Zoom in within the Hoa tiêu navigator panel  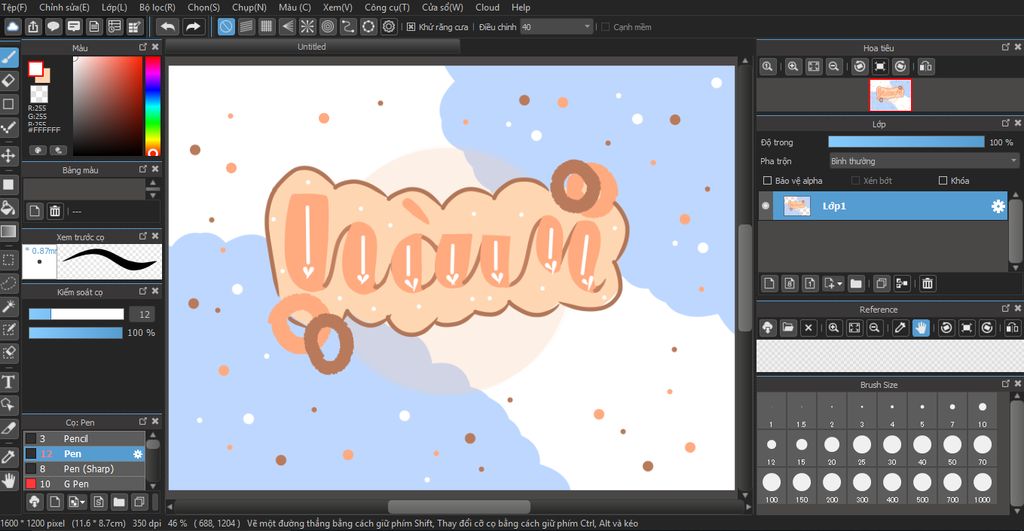793,66
